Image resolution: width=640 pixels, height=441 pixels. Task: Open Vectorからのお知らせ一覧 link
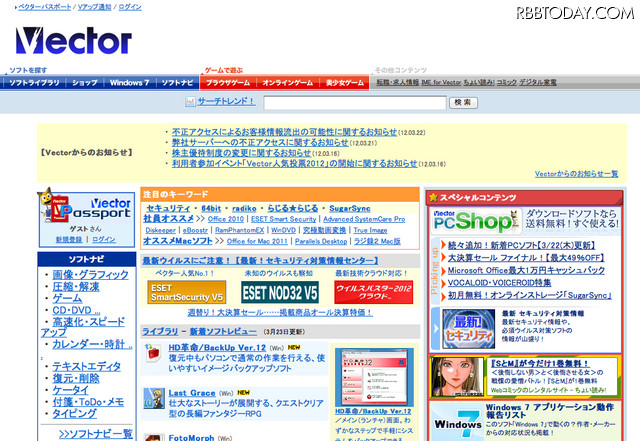tap(576, 174)
